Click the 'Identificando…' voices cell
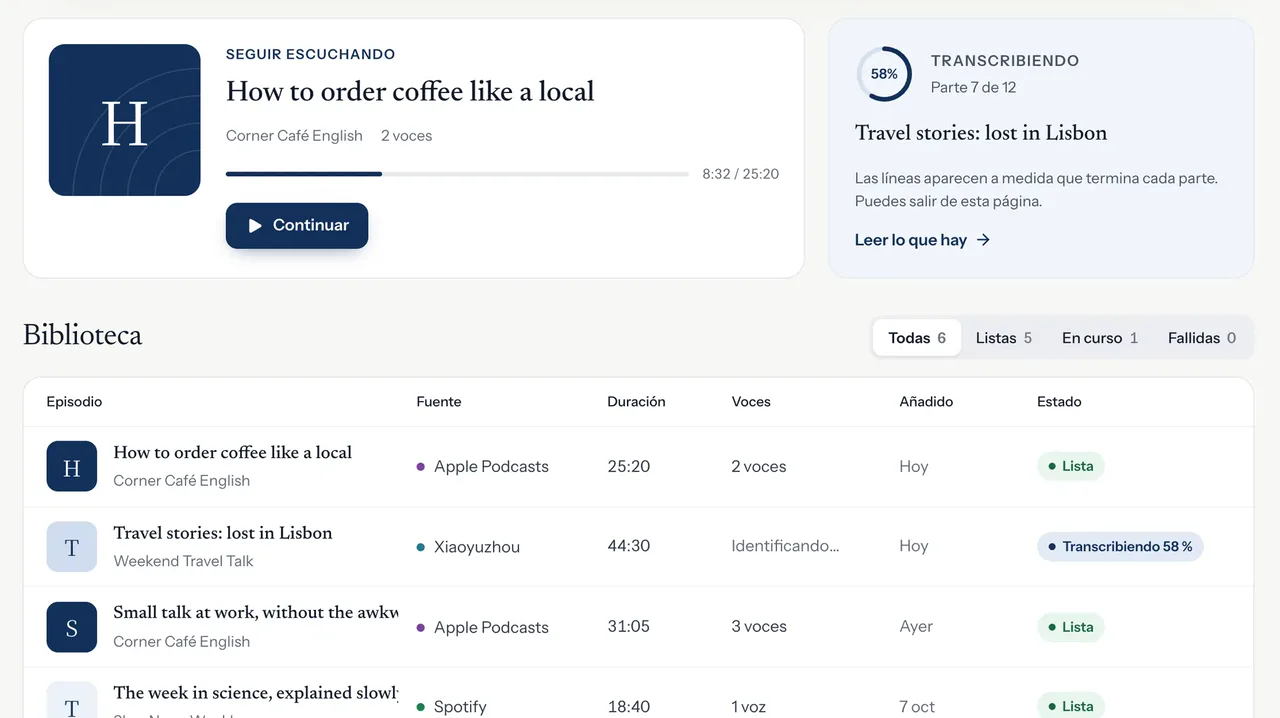This screenshot has width=1280, height=718. [785, 546]
